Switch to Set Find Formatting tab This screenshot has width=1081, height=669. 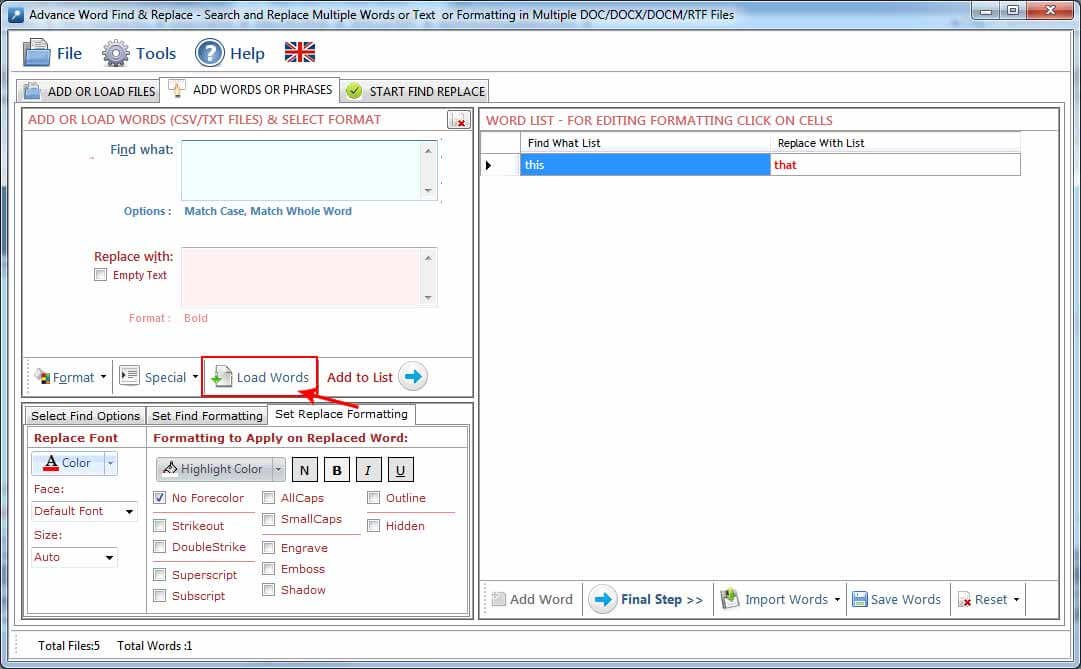pyautogui.click(x=207, y=416)
